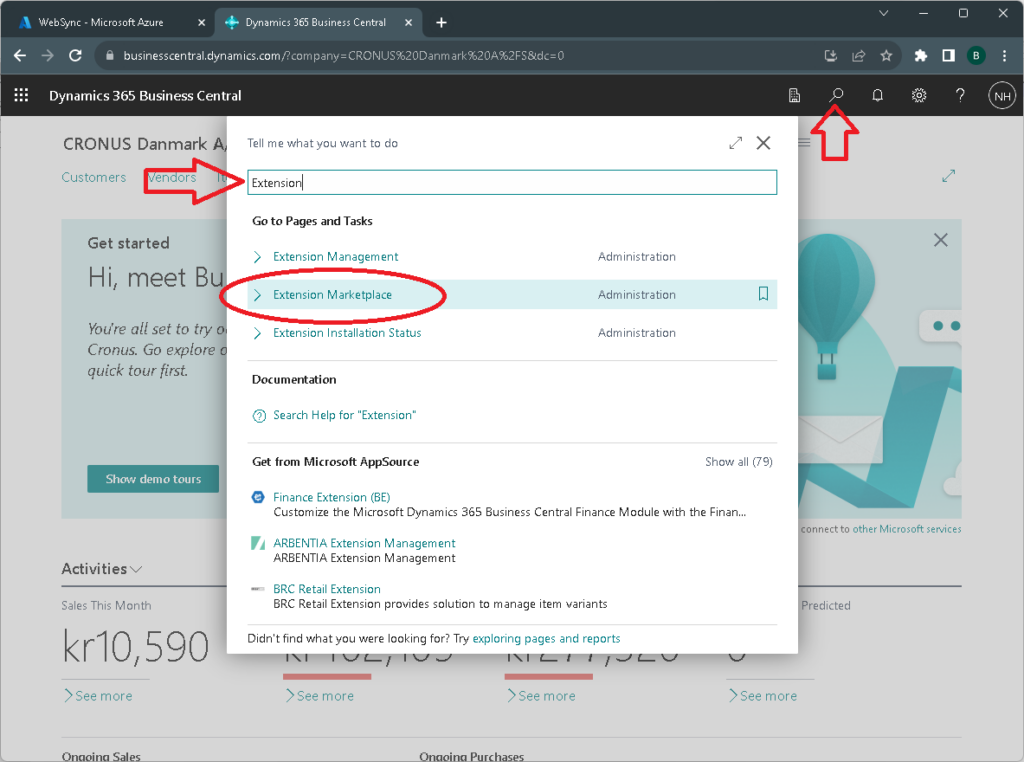Click the help question mark icon
1024x762 pixels.
(x=960, y=96)
